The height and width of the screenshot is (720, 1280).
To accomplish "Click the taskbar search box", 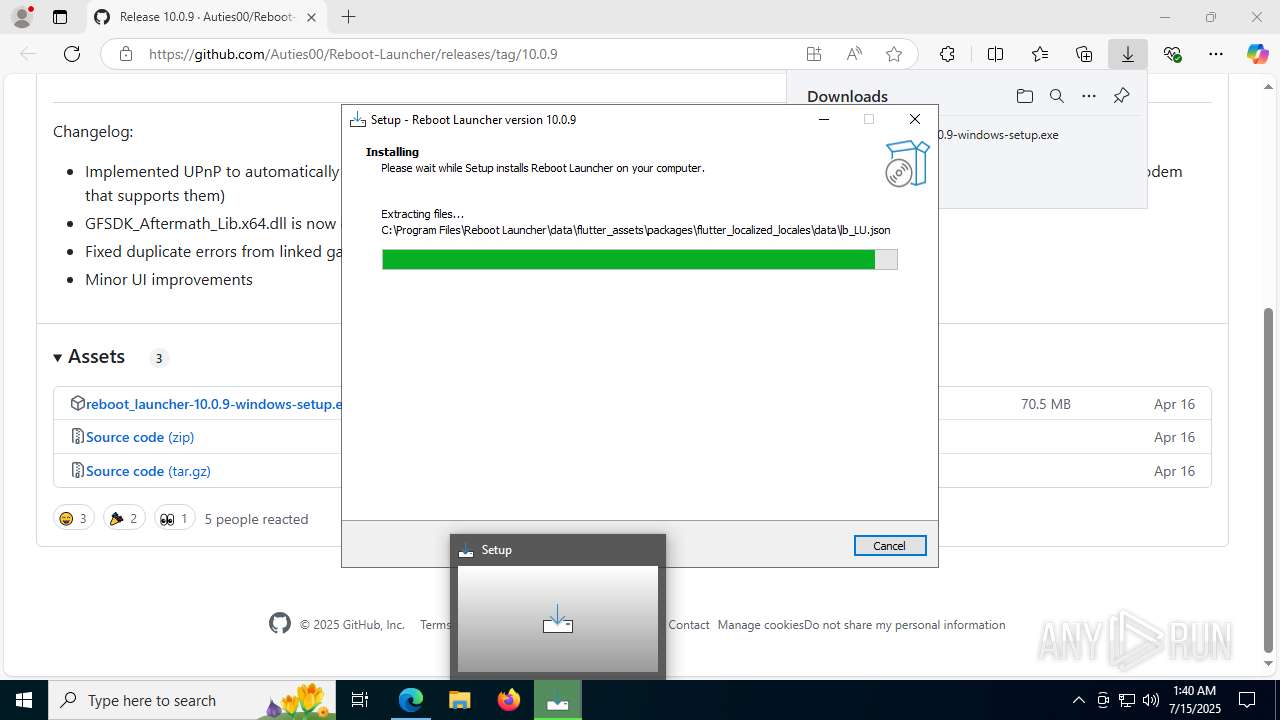I will (192, 700).
